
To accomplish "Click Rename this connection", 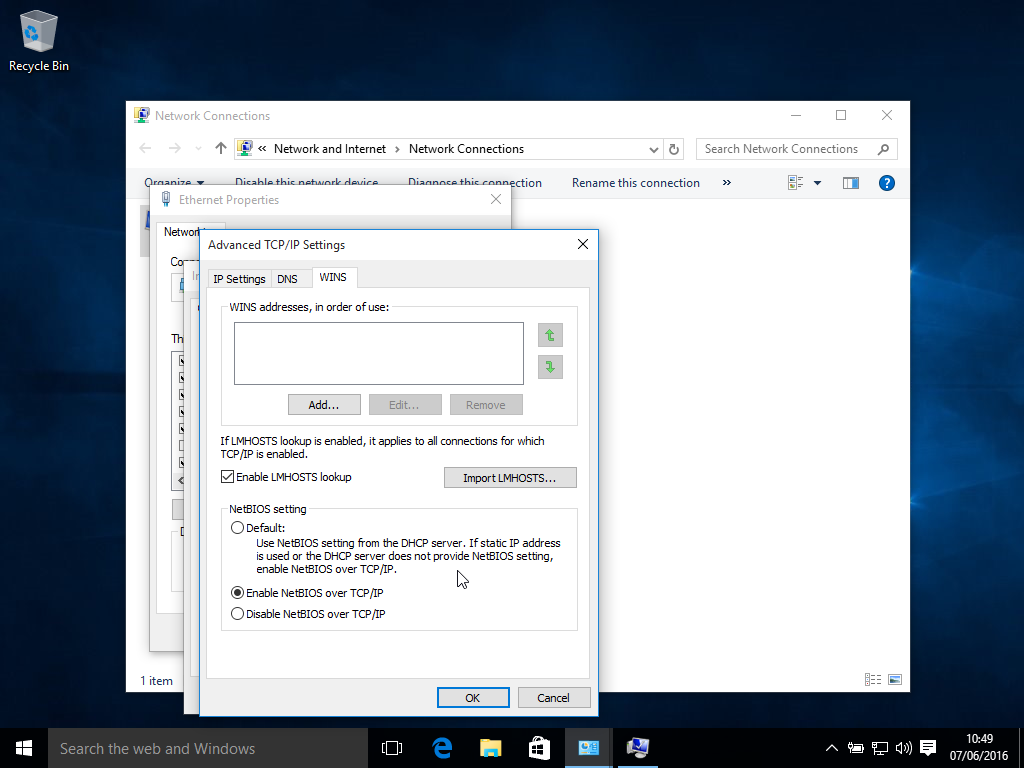I will [x=635, y=183].
